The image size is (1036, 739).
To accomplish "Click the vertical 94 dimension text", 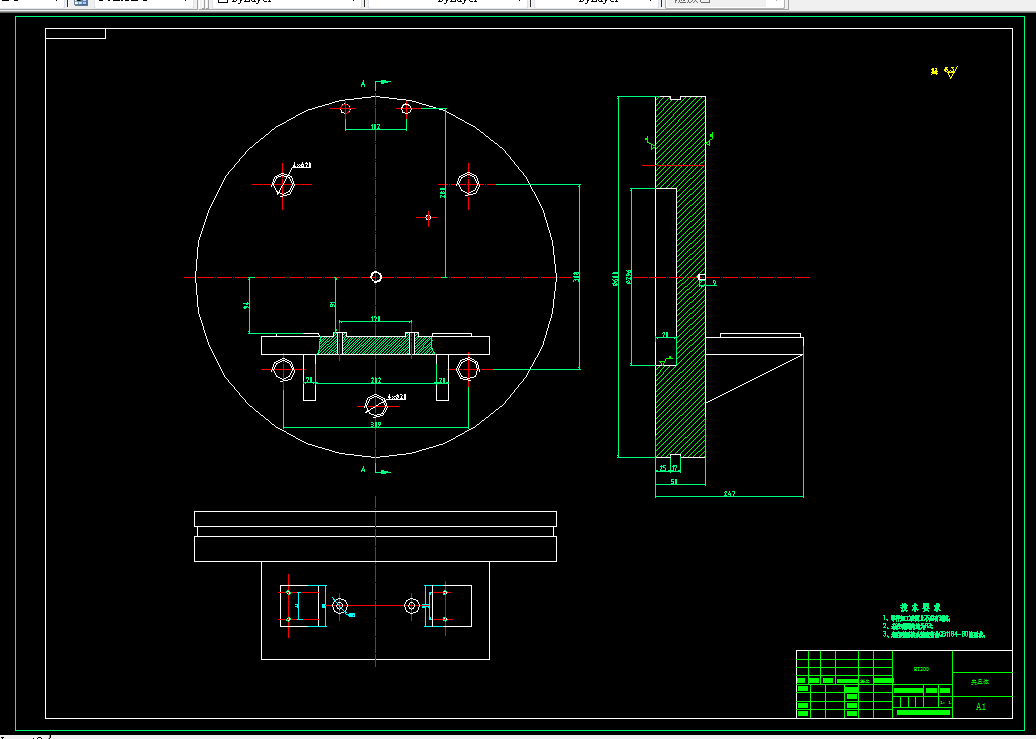I will [x=246, y=305].
